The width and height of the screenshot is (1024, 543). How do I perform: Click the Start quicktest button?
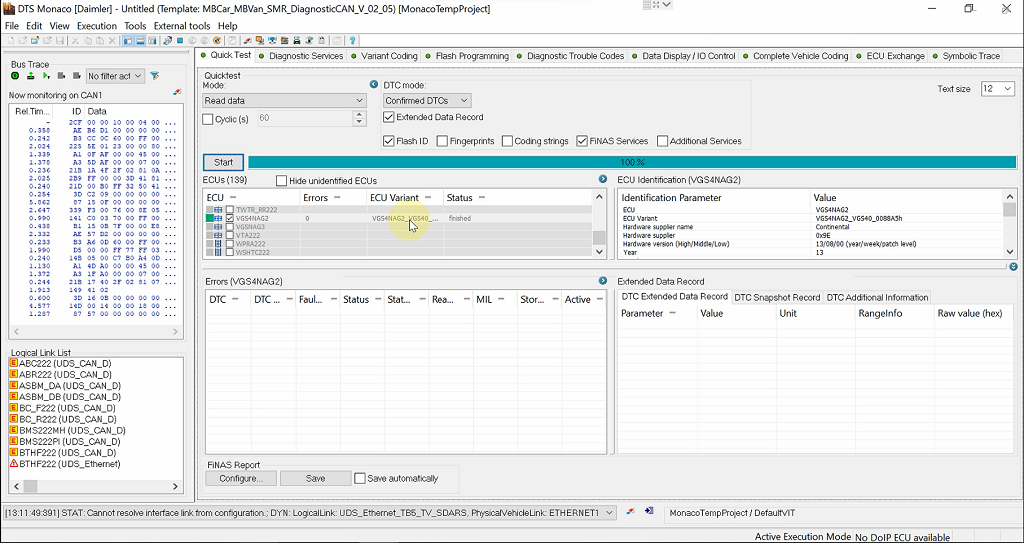[223, 162]
